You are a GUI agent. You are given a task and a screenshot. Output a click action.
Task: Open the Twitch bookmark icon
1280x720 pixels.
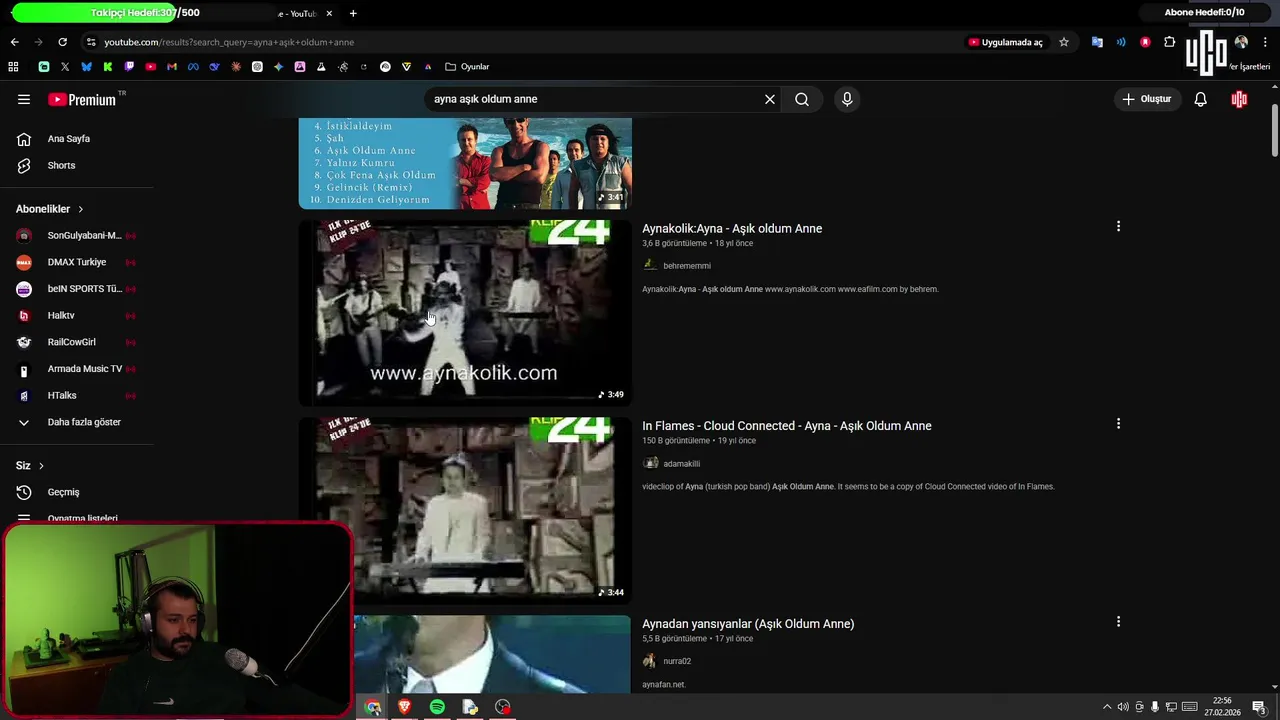pyautogui.click(x=129, y=66)
